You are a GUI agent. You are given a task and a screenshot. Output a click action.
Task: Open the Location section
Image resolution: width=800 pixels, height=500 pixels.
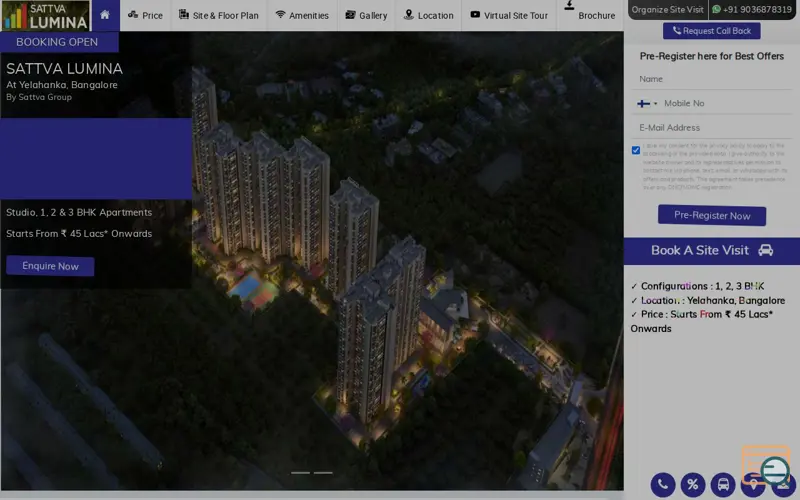429,15
